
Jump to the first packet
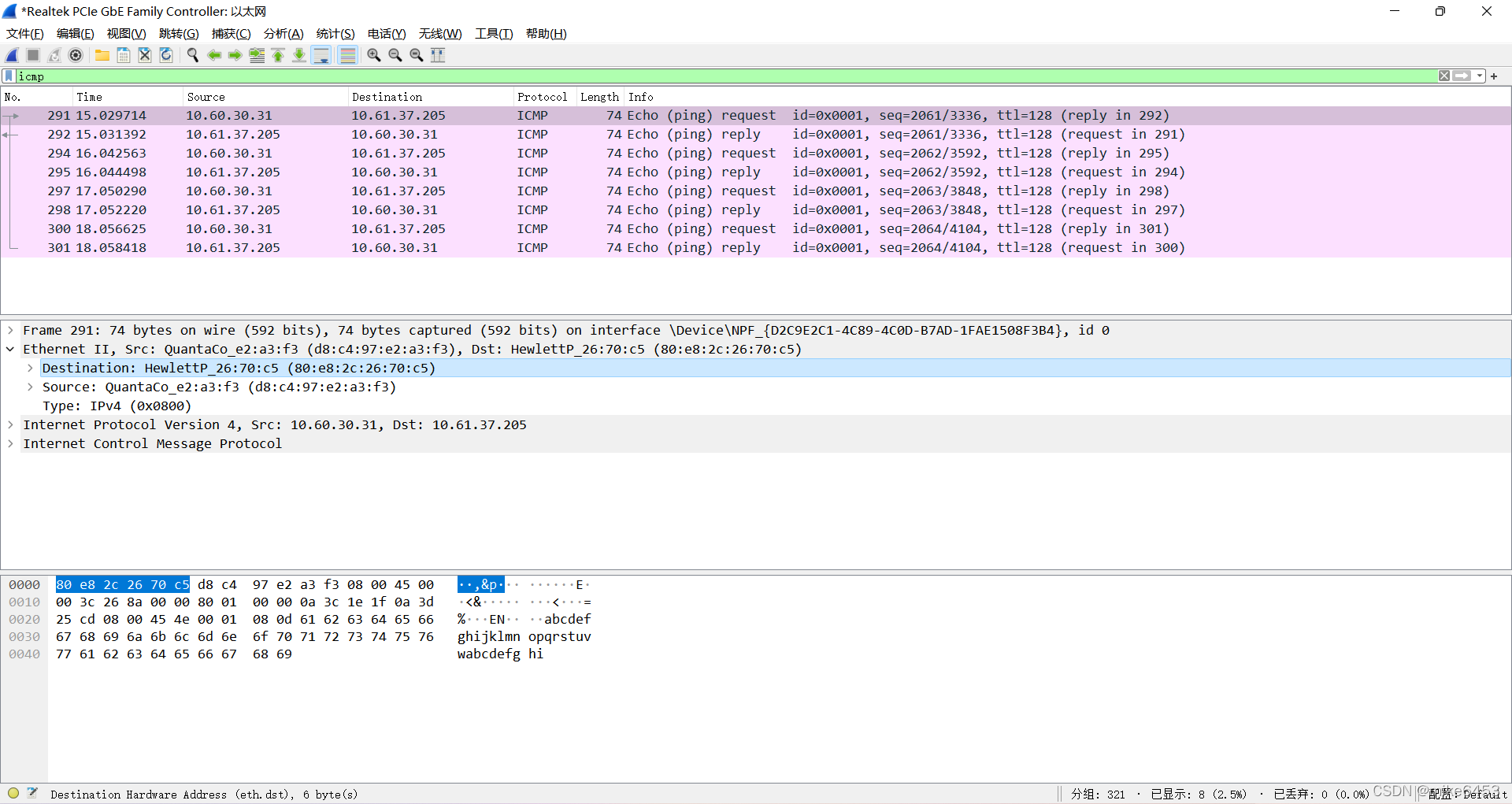pos(278,55)
